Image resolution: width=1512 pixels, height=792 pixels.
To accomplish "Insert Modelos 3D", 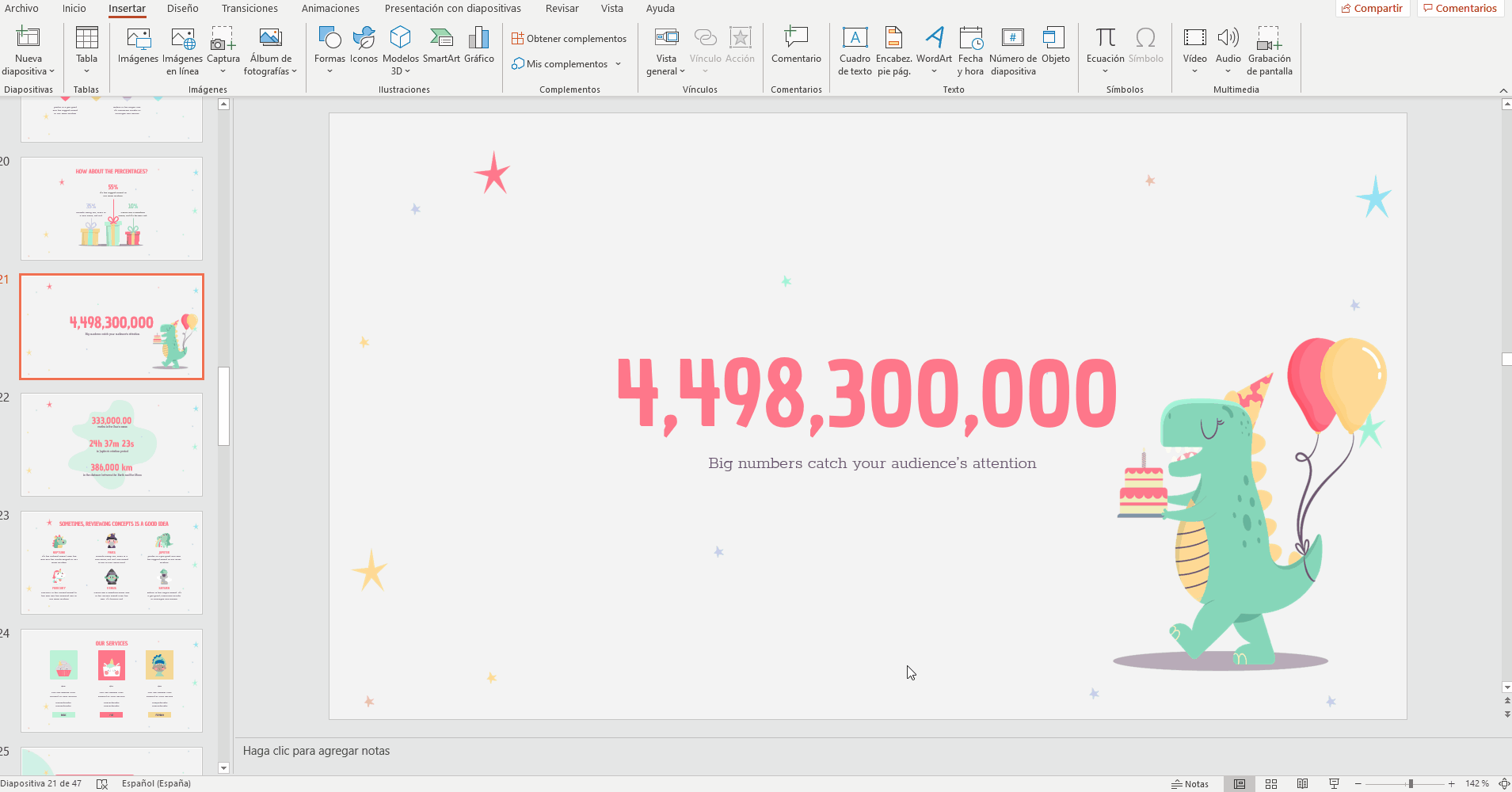I will click(401, 51).
